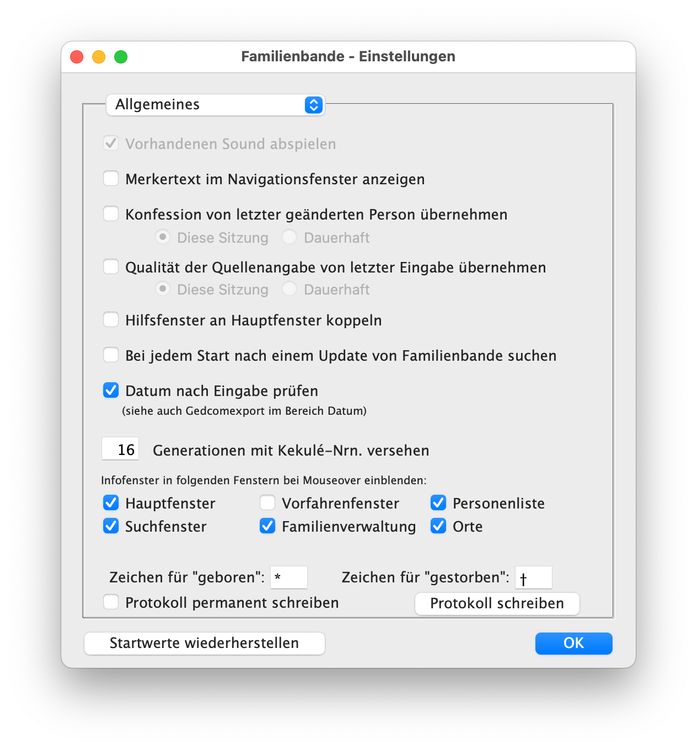Toggle the Orte checkbox
697x749 pixels.
click(x=438, y=526)
